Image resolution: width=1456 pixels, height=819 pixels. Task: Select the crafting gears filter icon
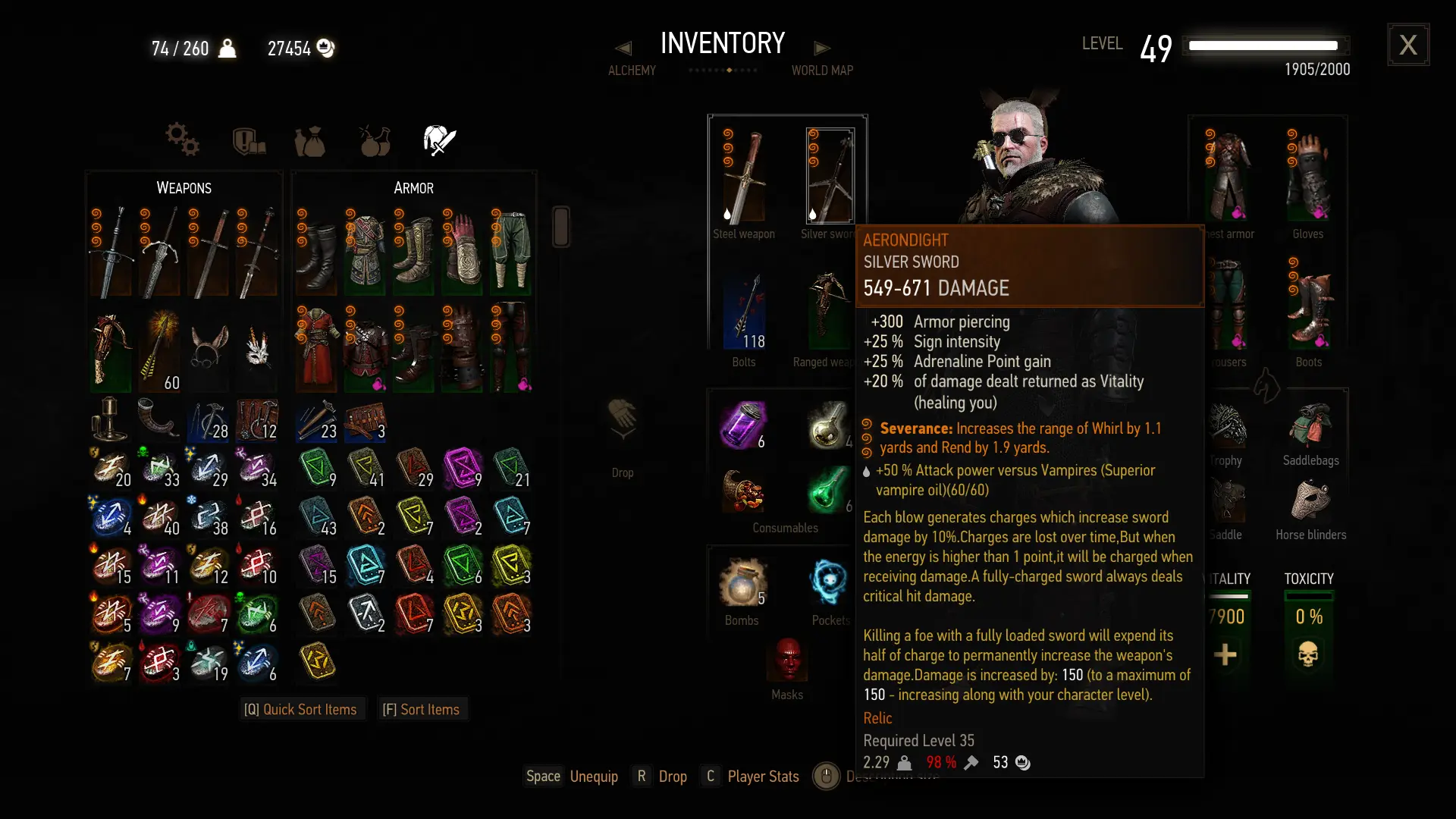click(182, 140)
